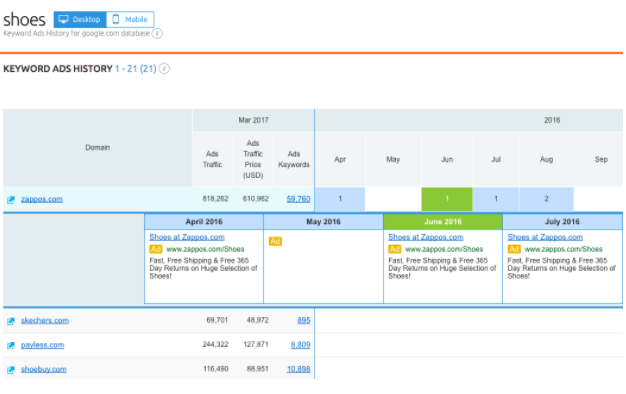Switch to Desktop view

[80, 19]
